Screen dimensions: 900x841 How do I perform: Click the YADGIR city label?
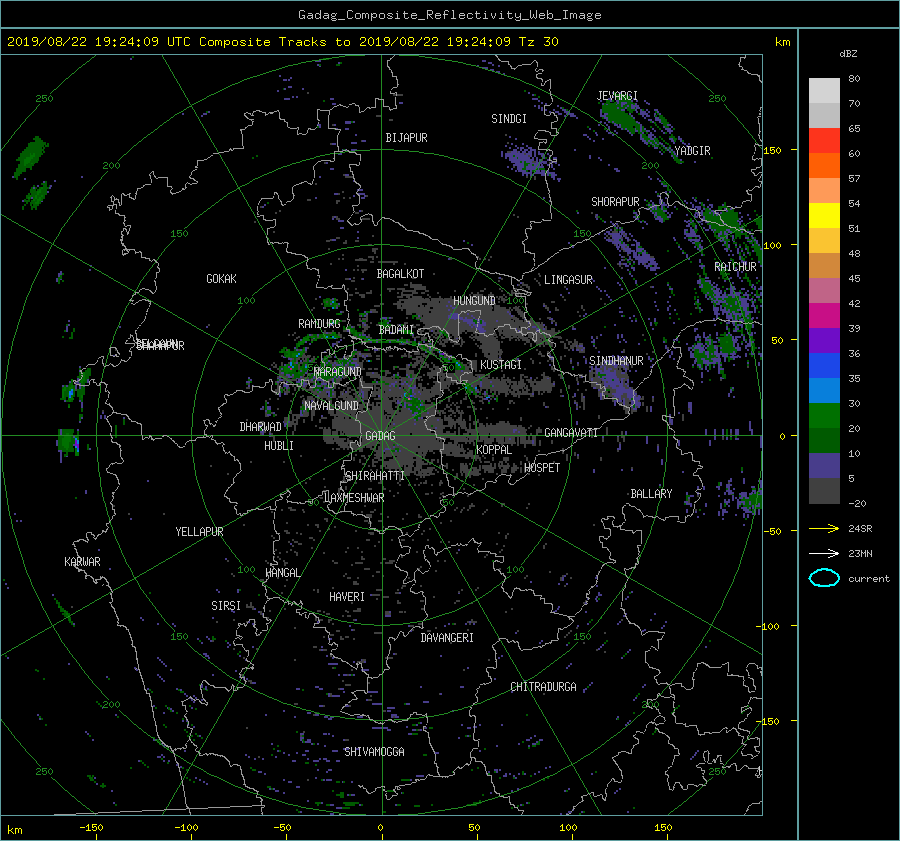click(x=692, y=151)
